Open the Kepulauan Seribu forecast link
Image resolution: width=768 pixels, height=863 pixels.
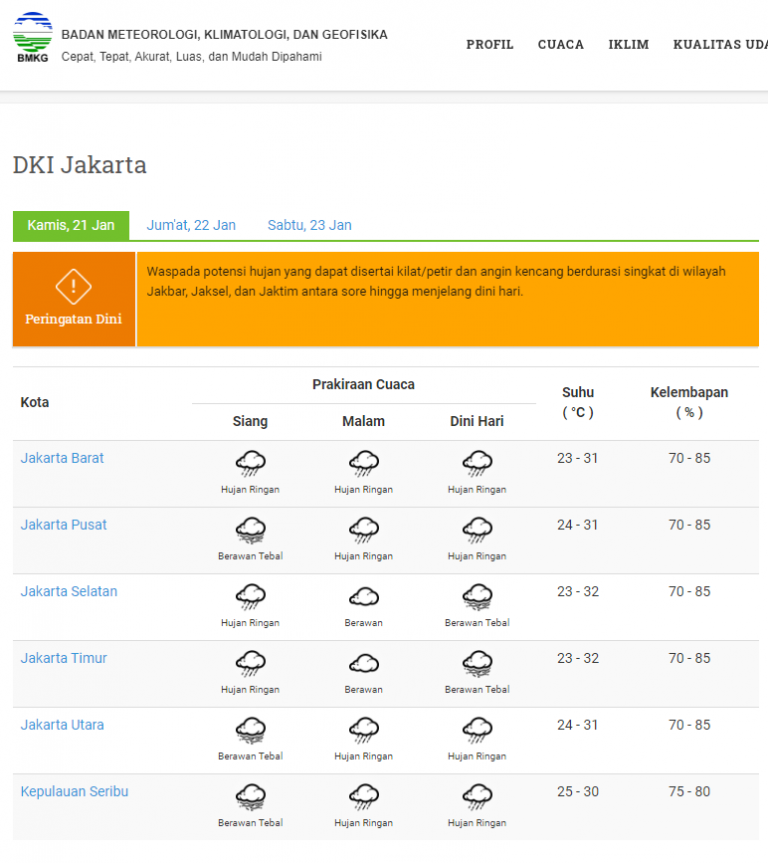point(74,791)
